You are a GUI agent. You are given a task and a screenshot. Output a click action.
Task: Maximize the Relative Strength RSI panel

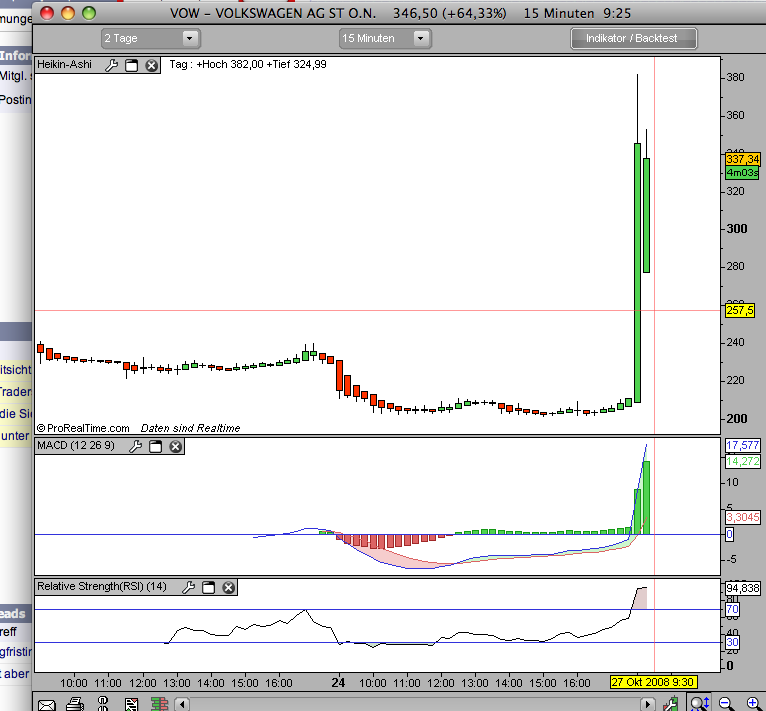pos(209,587)
